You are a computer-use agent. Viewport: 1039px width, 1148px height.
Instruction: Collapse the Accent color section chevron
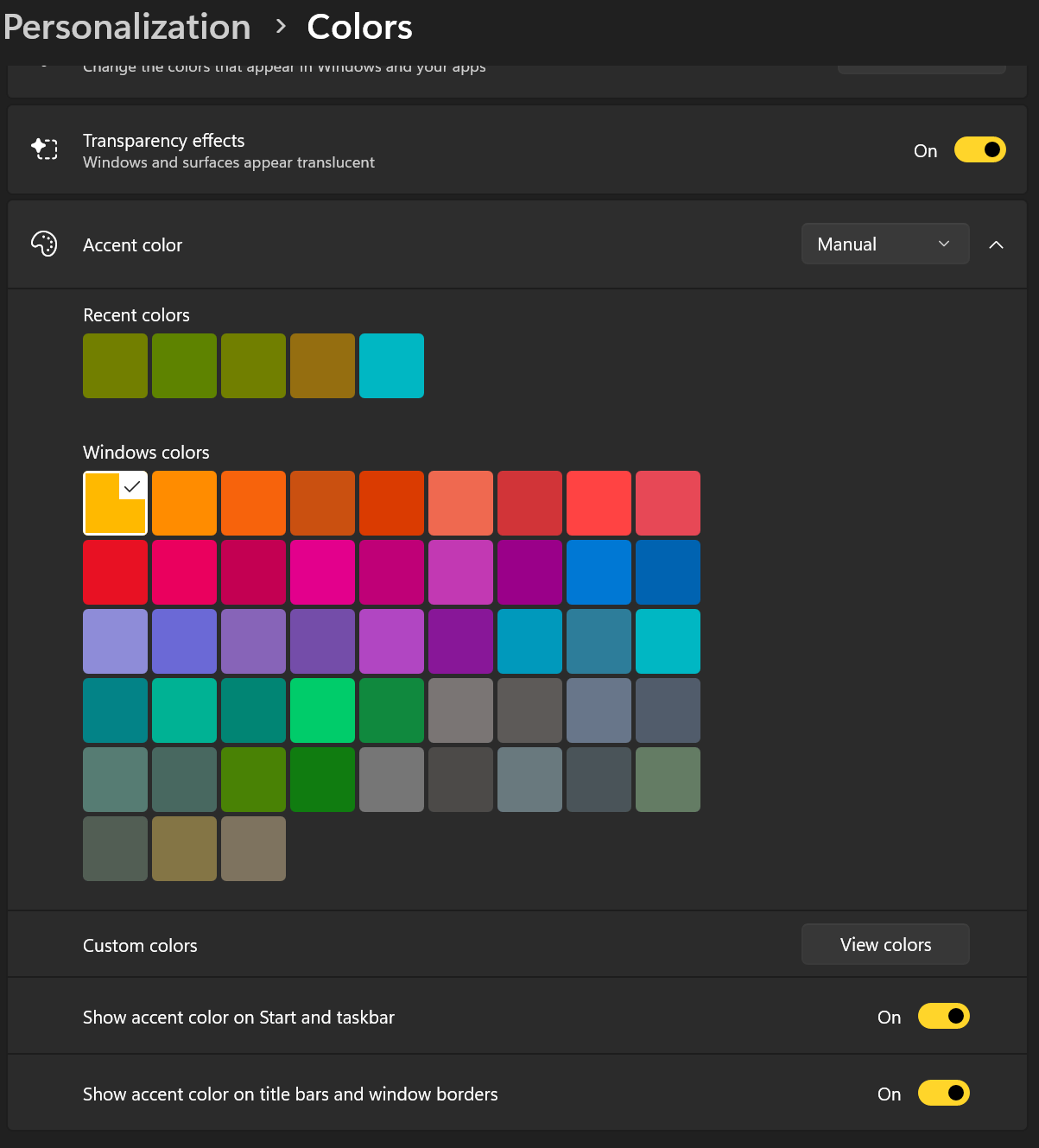(x=996, y=244)
